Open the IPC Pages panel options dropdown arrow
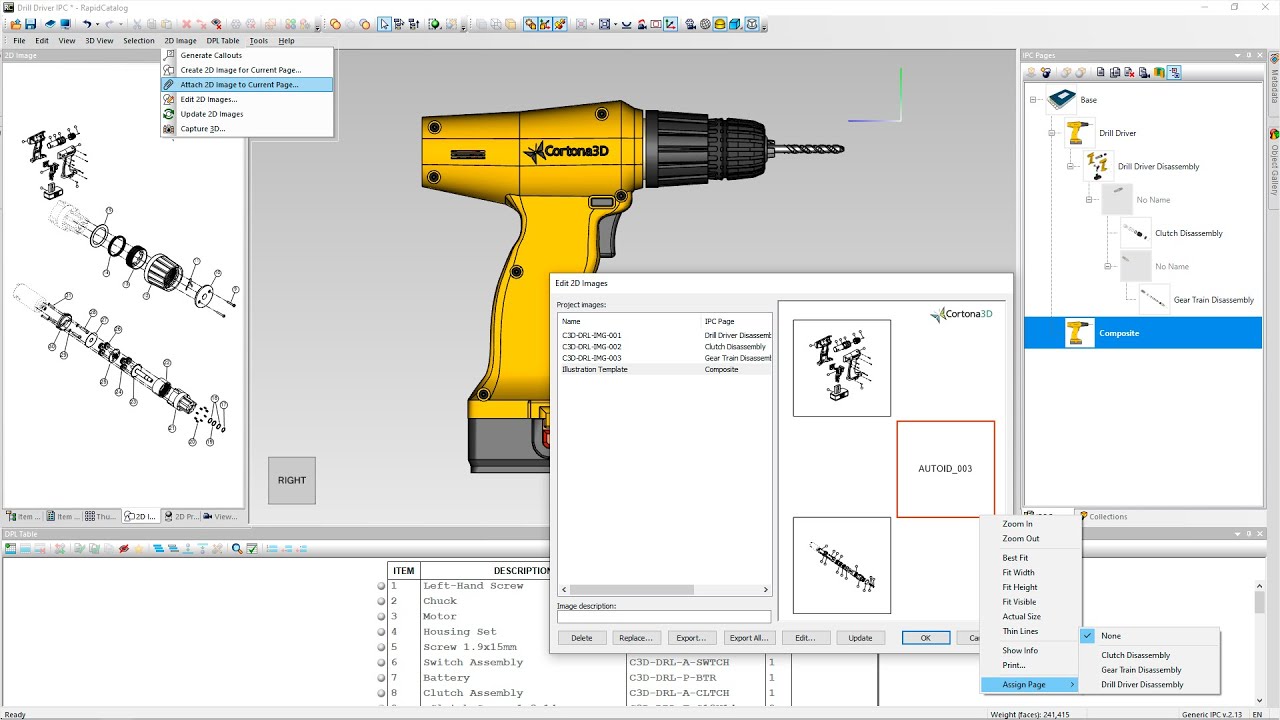This screenshot has height=720, width=1280. [x=1236, y=56]
